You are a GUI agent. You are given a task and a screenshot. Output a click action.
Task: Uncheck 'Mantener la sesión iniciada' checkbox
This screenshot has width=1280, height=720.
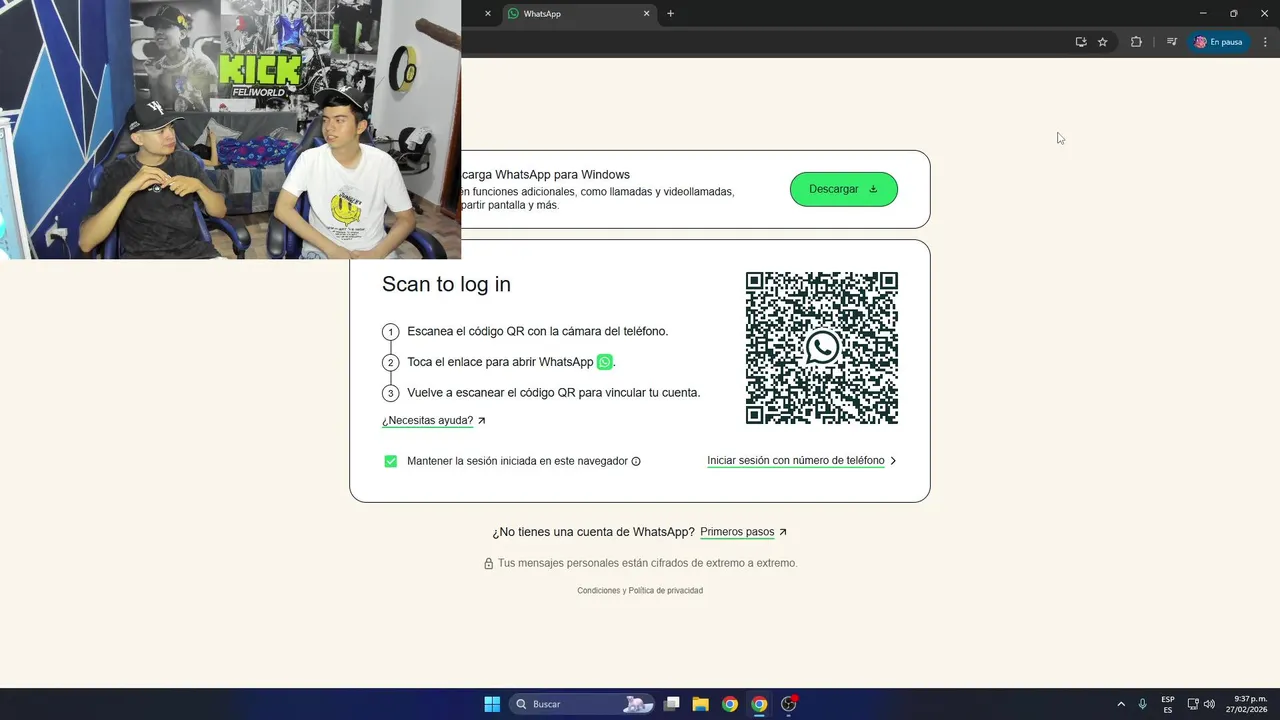click(391, 461)
